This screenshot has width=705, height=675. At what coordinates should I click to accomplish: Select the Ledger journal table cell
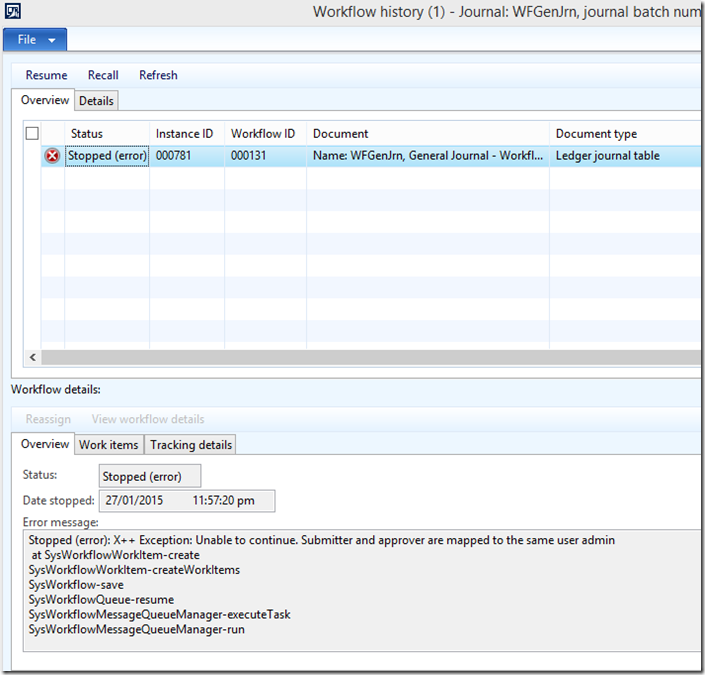pyautogui.click(x=608, y=156)
